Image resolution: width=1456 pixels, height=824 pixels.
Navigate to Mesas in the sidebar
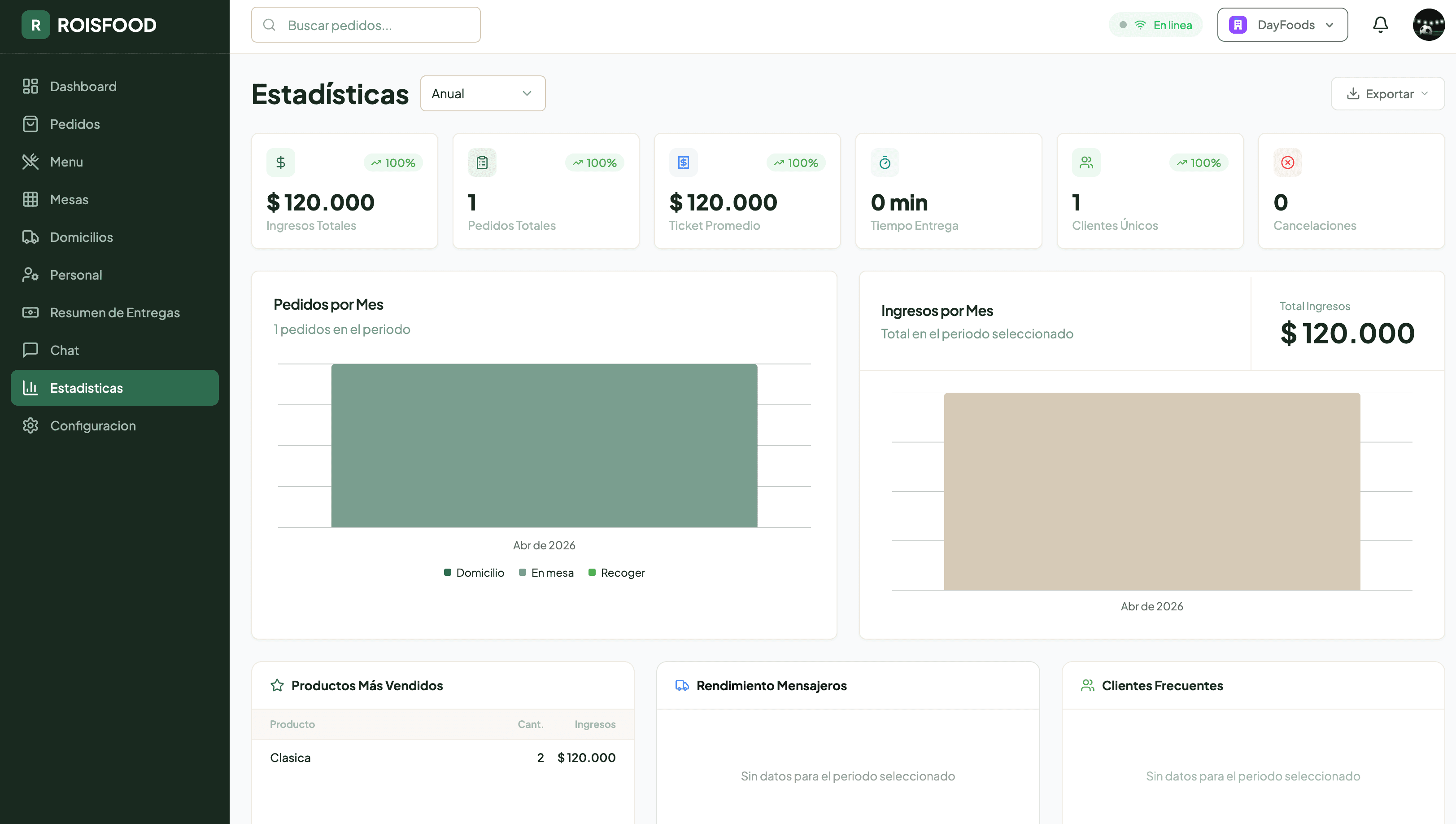point(114,199)
